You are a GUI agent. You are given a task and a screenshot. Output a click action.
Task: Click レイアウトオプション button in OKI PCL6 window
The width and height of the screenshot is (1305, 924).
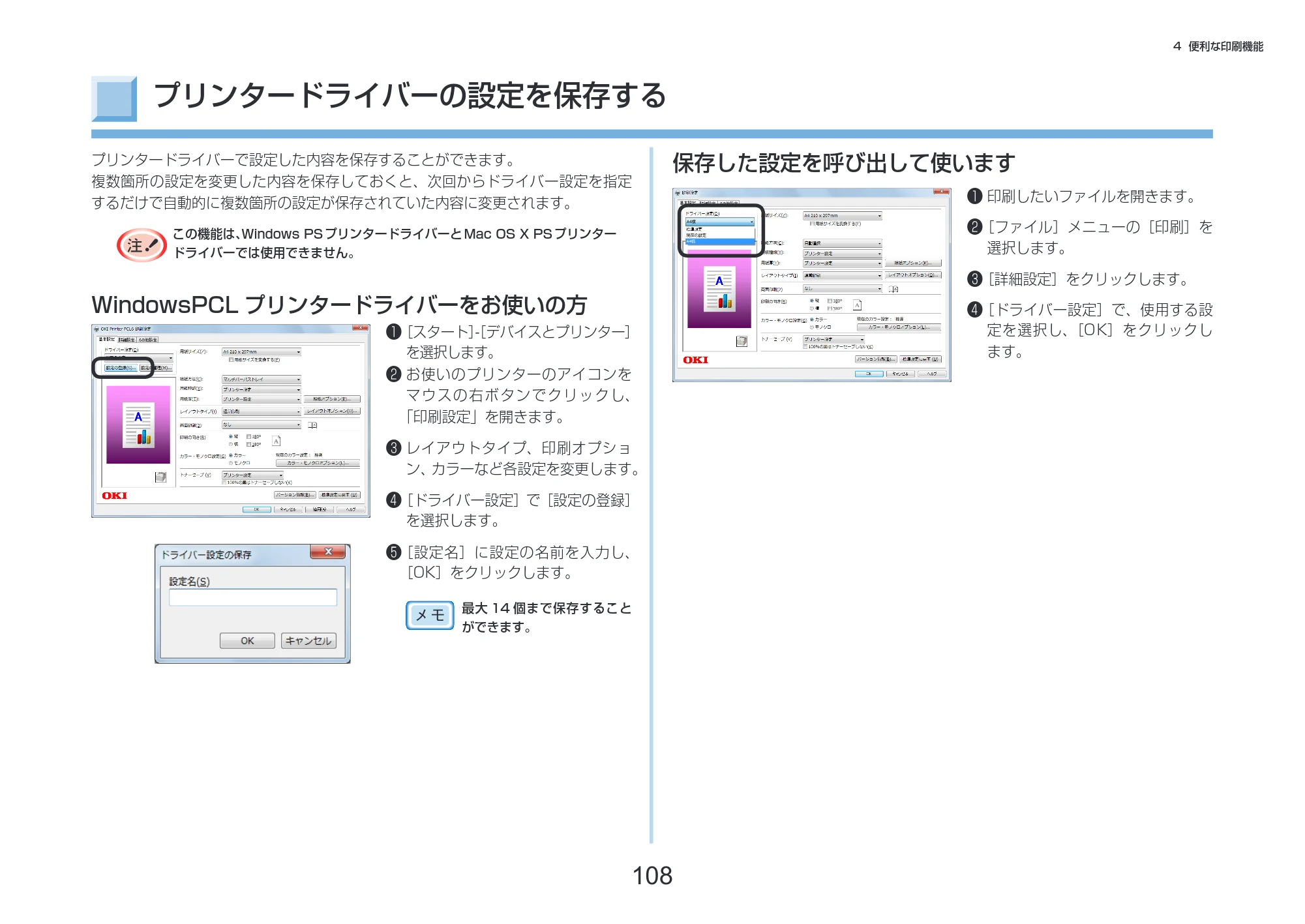point(332,411)
